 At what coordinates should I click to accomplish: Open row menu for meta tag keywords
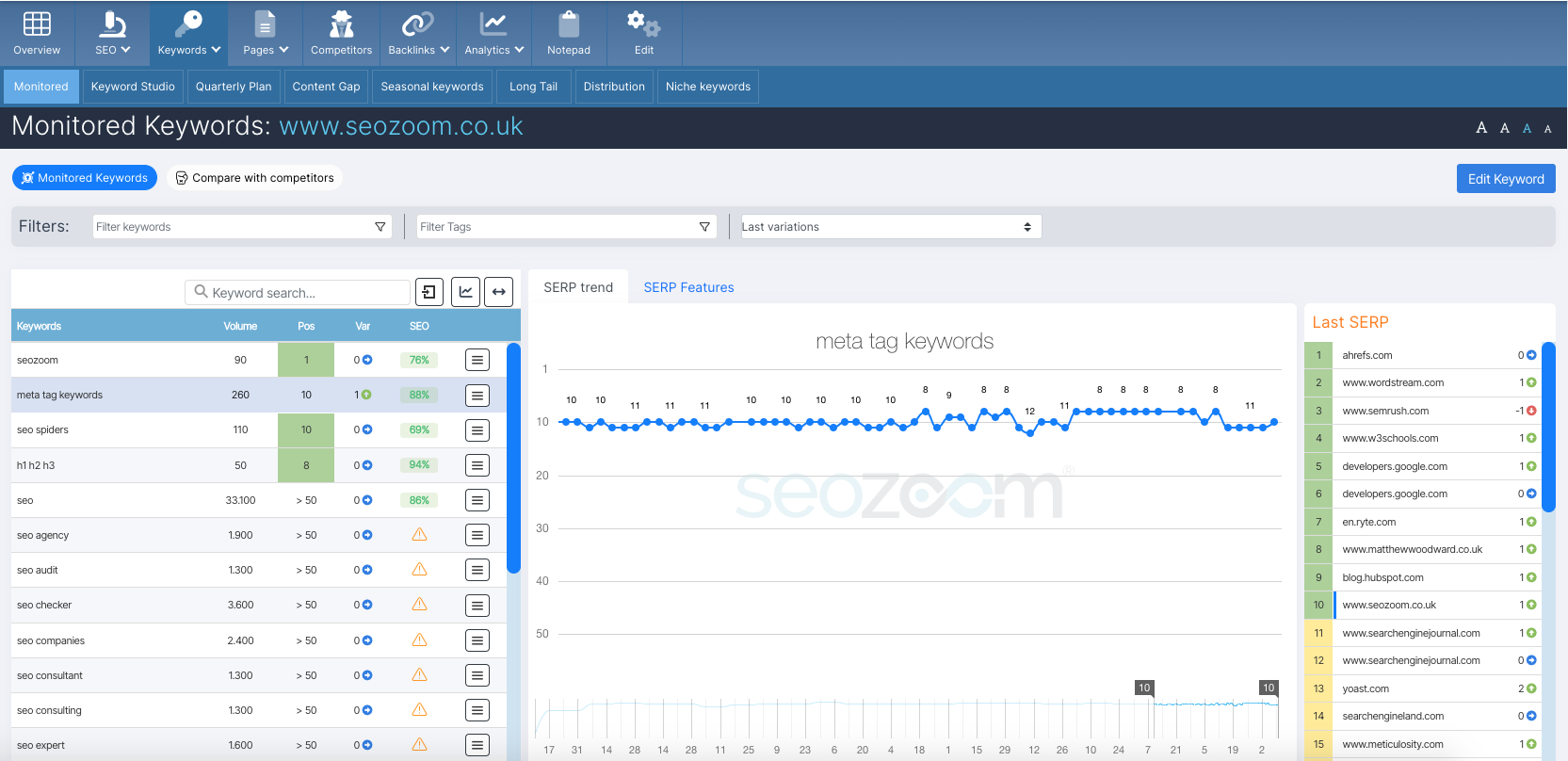(x=477, y=396)
